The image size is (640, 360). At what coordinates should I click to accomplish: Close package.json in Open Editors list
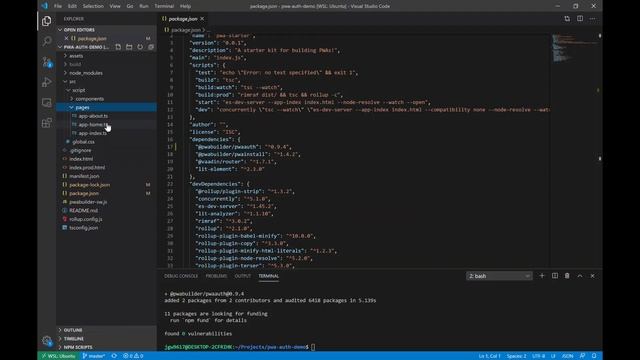pos(66,38)
